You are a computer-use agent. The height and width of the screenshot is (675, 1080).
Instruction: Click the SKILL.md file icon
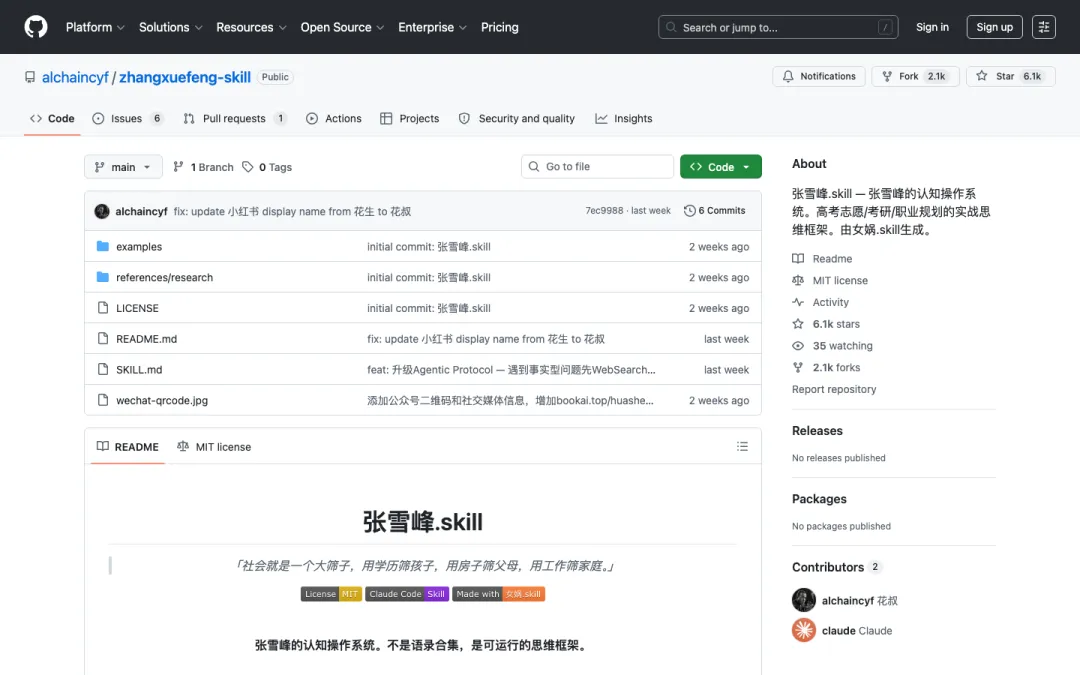click(x=103, y=369)
